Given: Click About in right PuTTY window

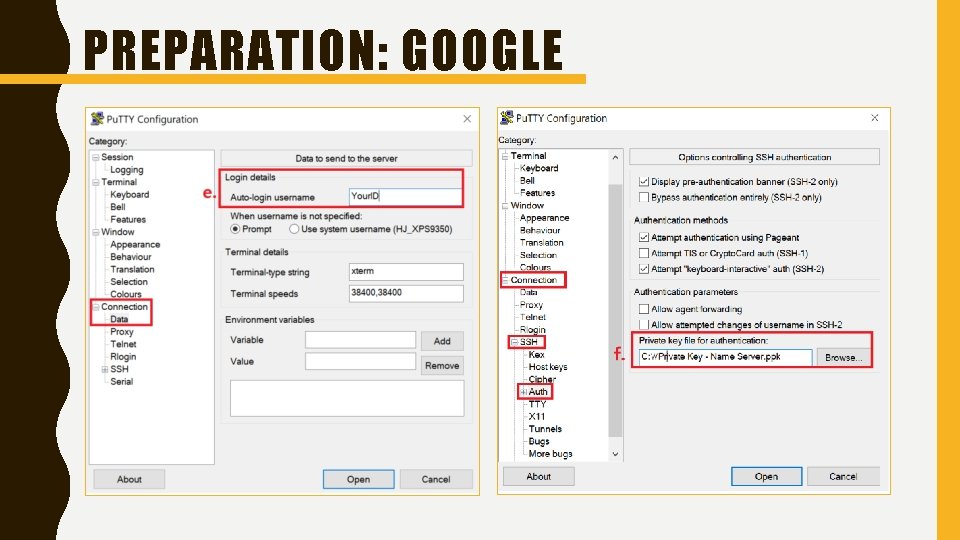Looking at the screenshot, I should point(539,476).
